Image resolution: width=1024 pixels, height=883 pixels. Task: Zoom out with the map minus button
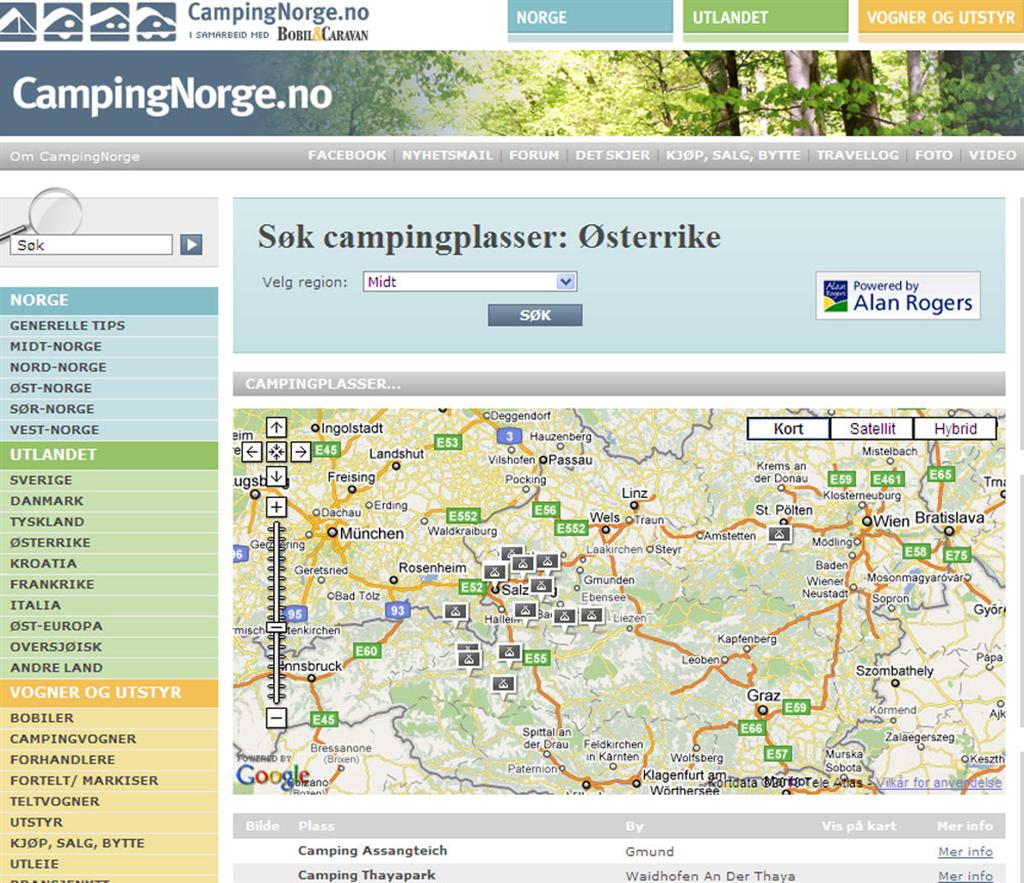click(x=277, y=717)
